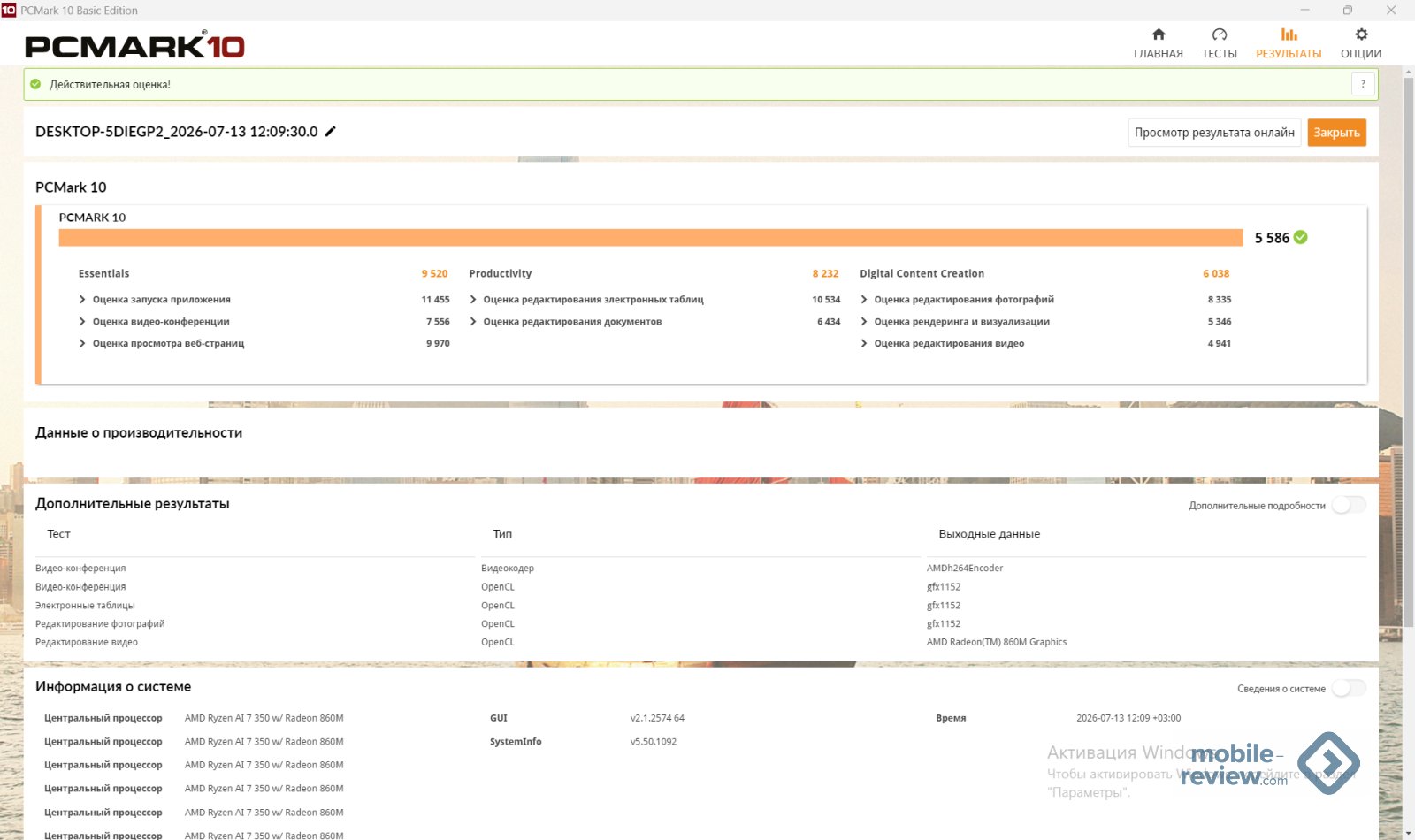Click the Тест column header
Viewport: 1415px width, 840px height.
click(x=58, y=534)
